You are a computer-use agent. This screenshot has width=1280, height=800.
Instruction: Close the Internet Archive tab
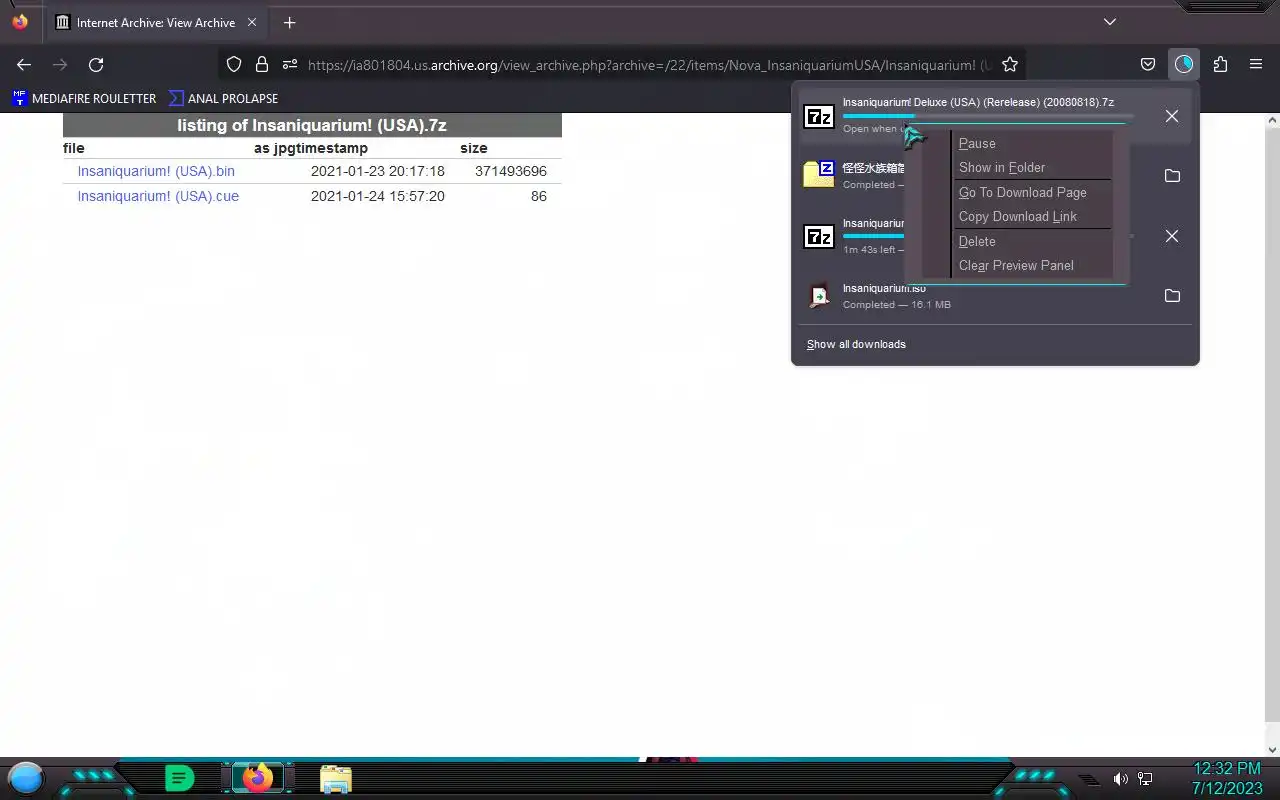pos(251,22)
